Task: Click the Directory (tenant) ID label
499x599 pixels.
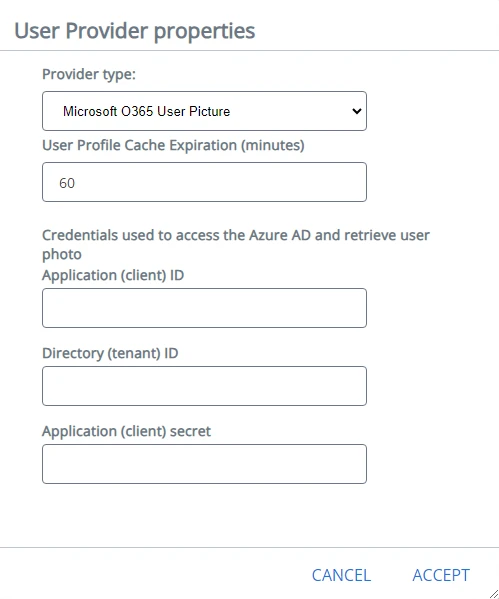Action: 110,353
